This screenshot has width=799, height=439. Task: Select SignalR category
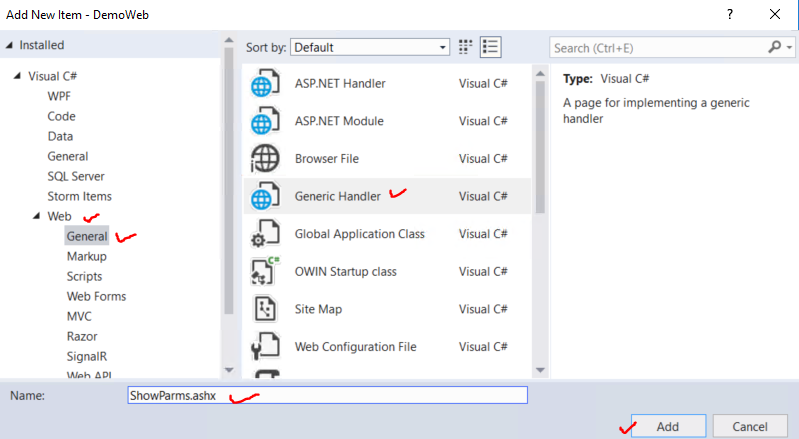pyautogui.click(x=87, y=356)
